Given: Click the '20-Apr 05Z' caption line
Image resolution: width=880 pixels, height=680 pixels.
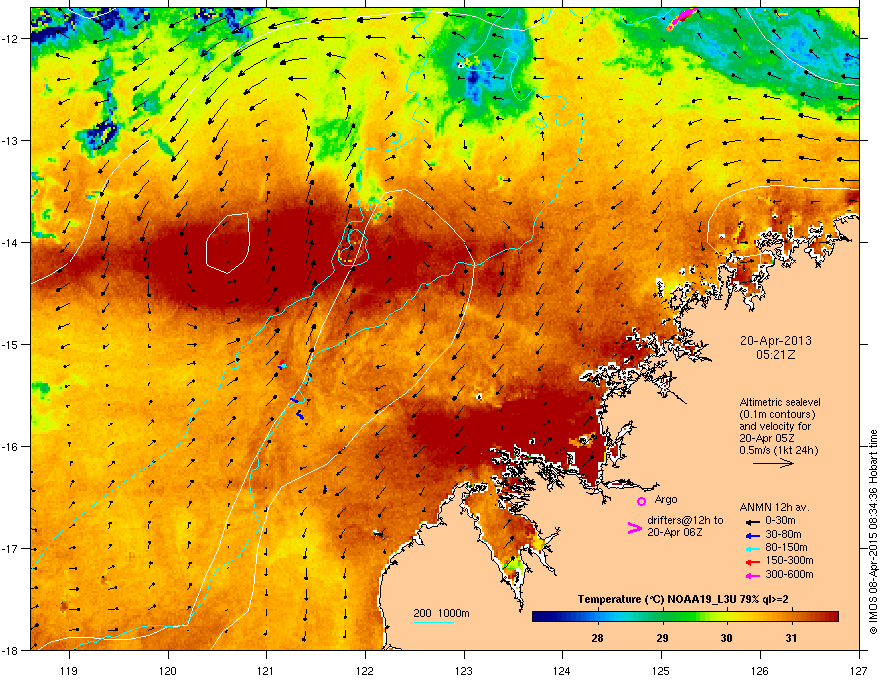Looking at the screenshot, I should (766, 438).
